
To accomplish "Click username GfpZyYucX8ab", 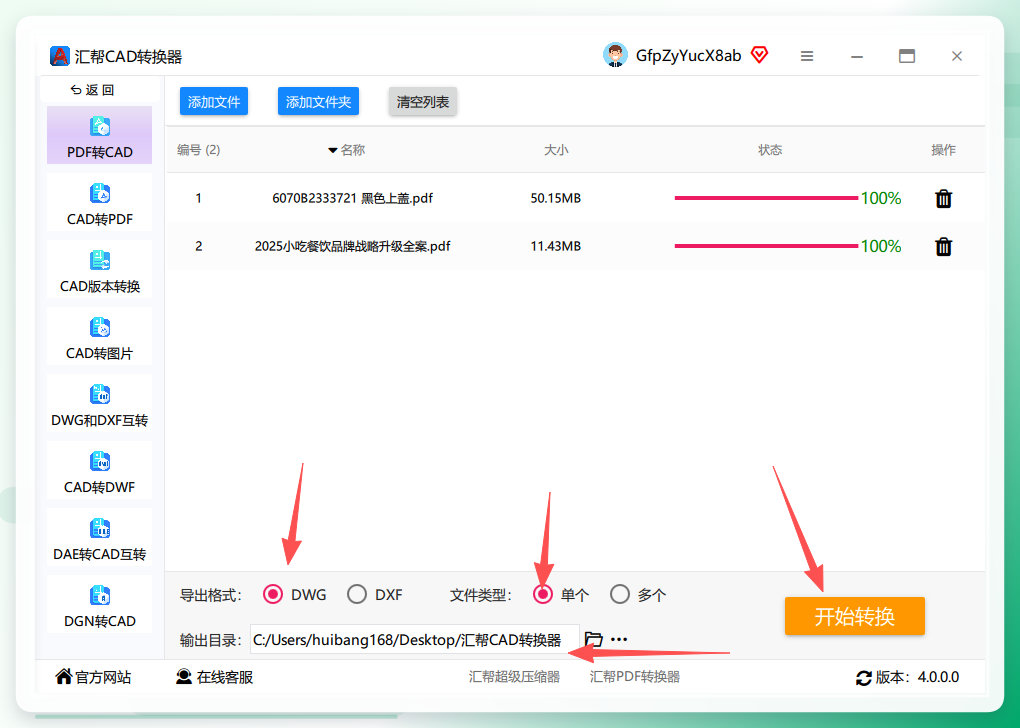I will click(x=688, y=56).
